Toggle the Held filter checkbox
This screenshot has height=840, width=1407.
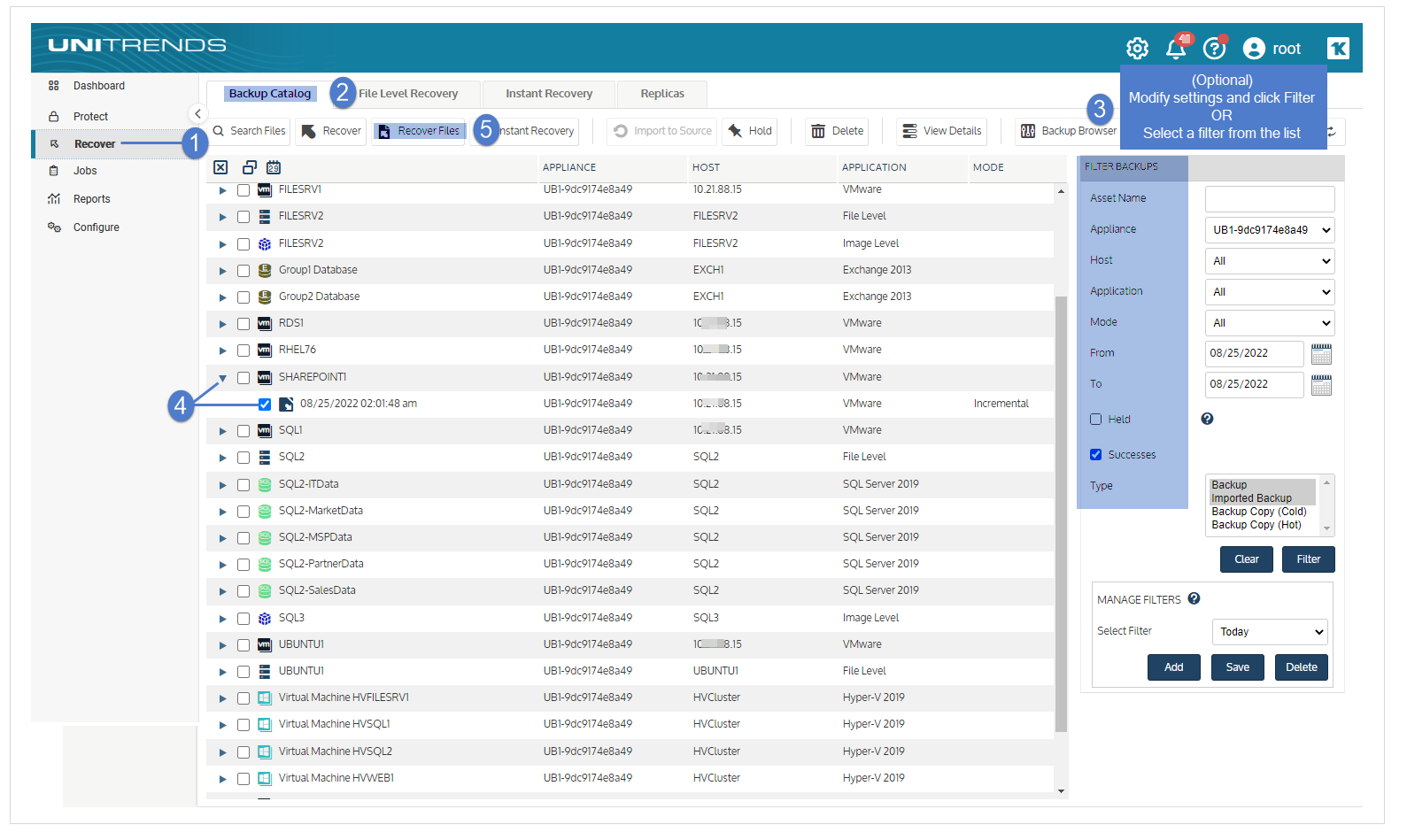click(1095, 420)
